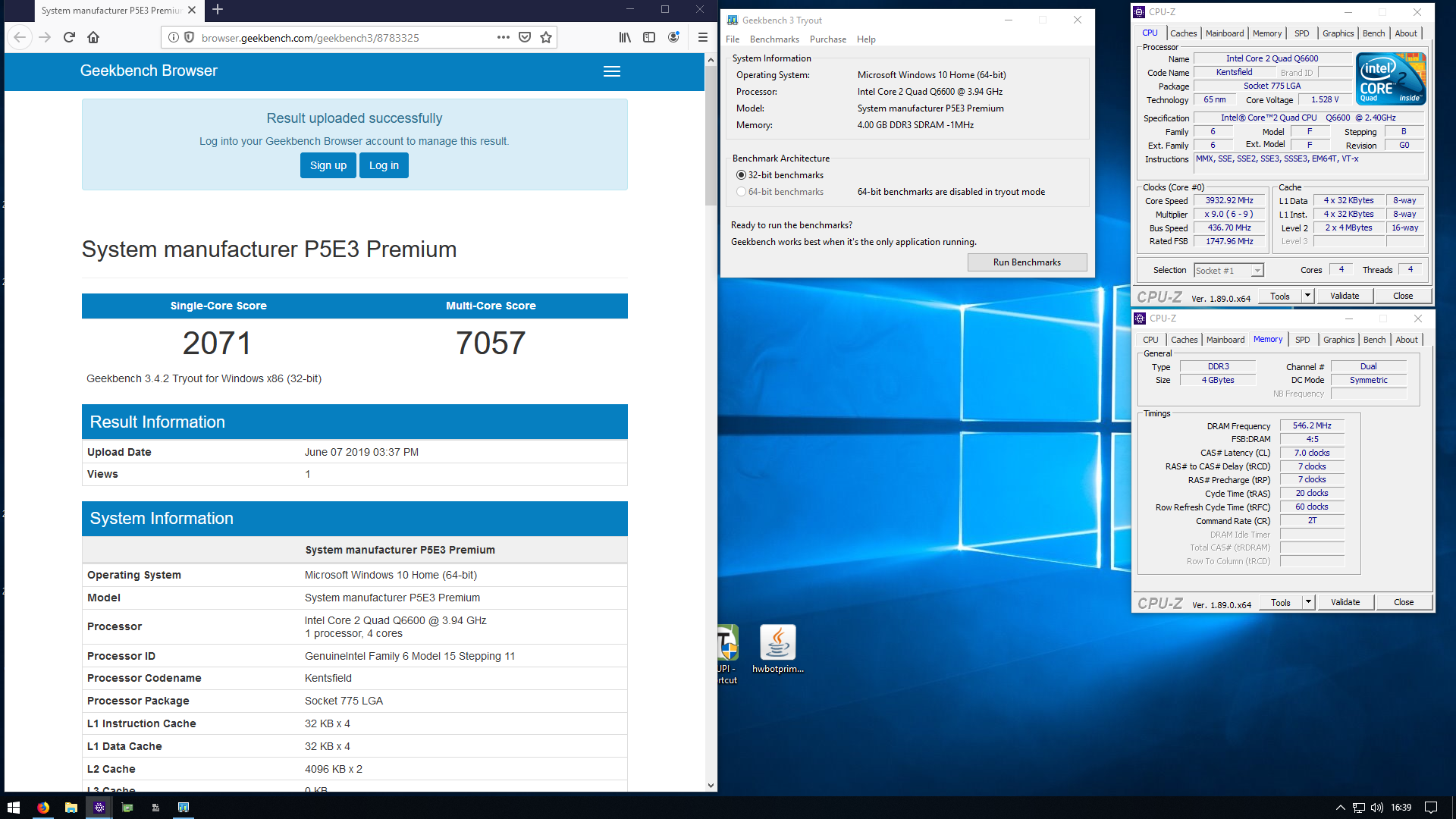Open Geekbench Benchmarks menu

(x=774, y=39)
